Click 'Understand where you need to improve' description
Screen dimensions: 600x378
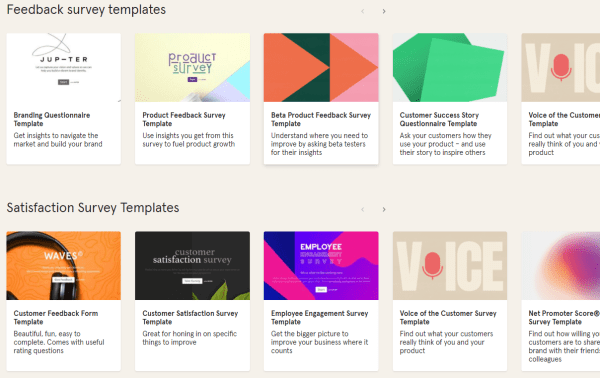(x=320, y=144)
